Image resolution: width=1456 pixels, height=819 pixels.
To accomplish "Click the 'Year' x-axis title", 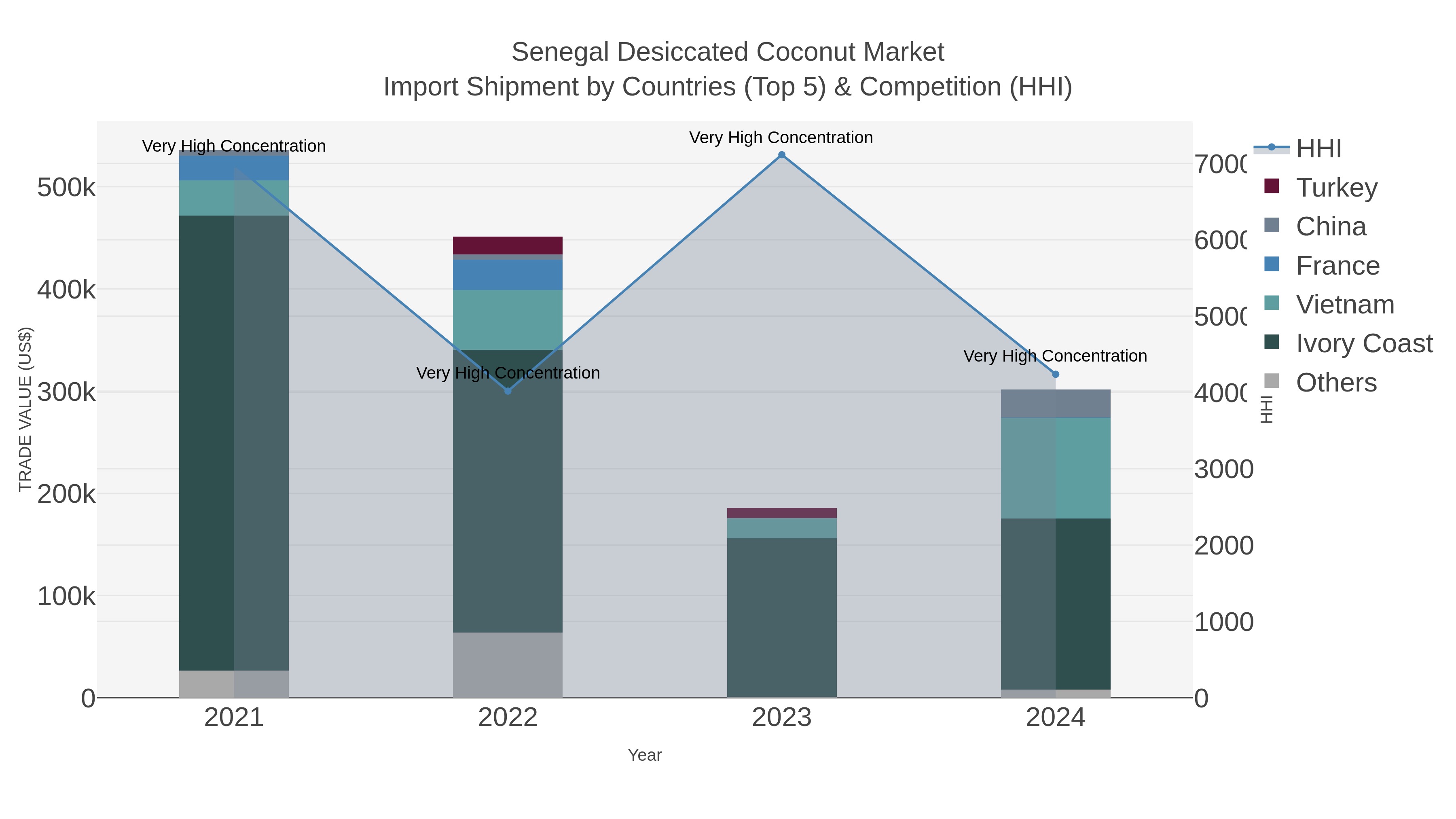I will [x=644, y=755].
